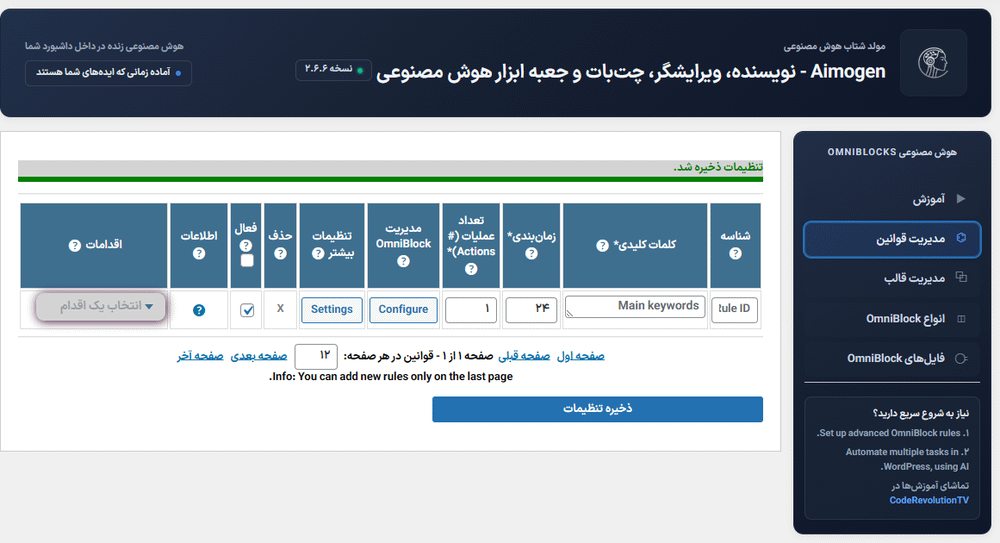Delete the rule with X
The image size is (1000, 543).
click(280, 308)
